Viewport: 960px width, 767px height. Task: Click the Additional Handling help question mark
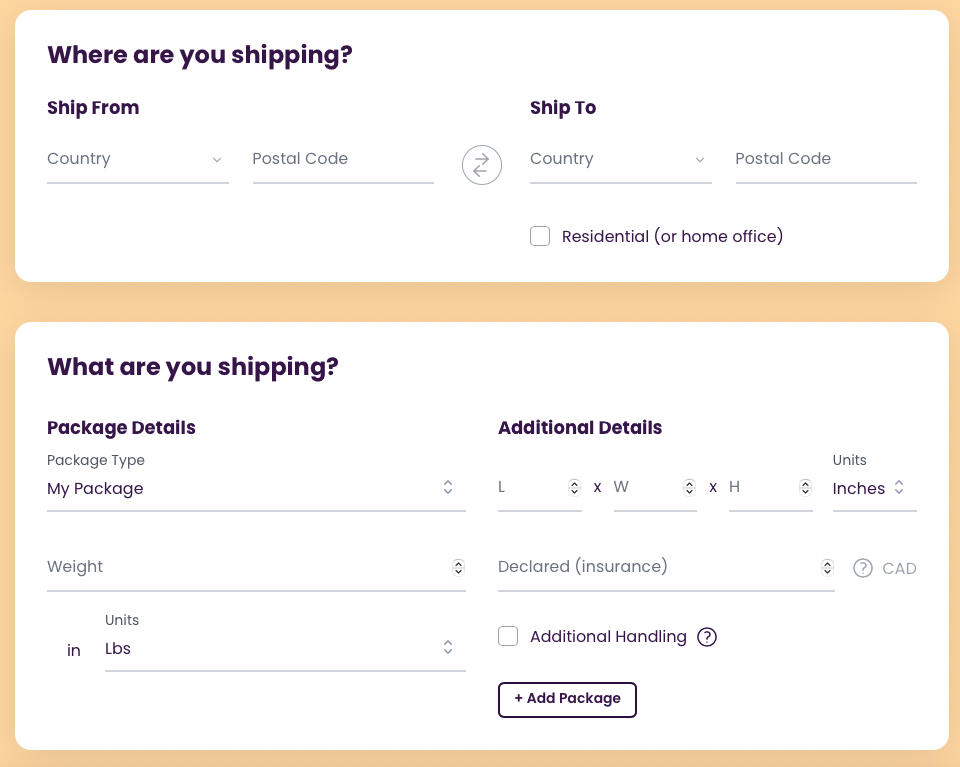(x=707, y=637)
